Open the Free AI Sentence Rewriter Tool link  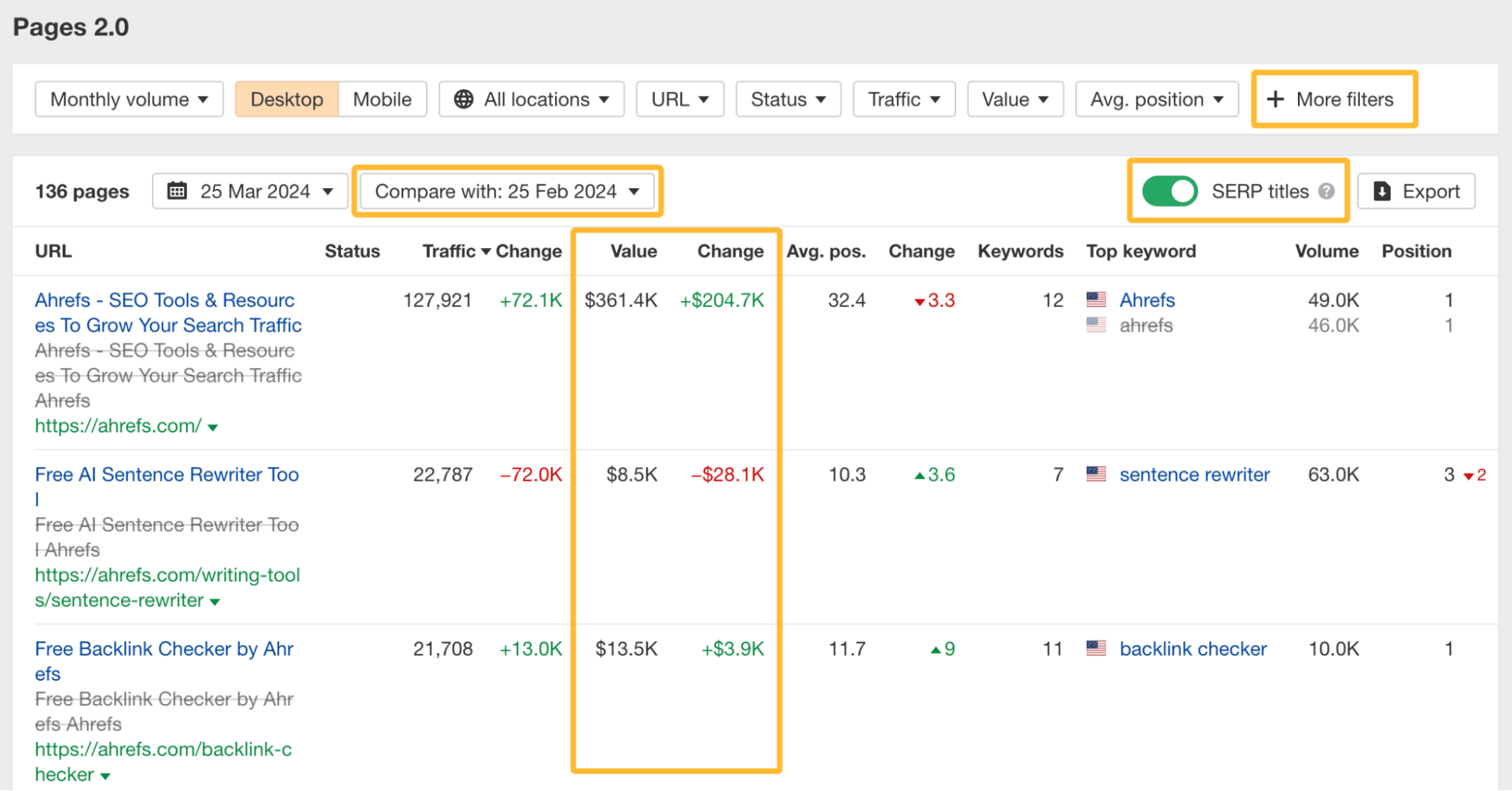pyautogui.click(x=166, y=474)
